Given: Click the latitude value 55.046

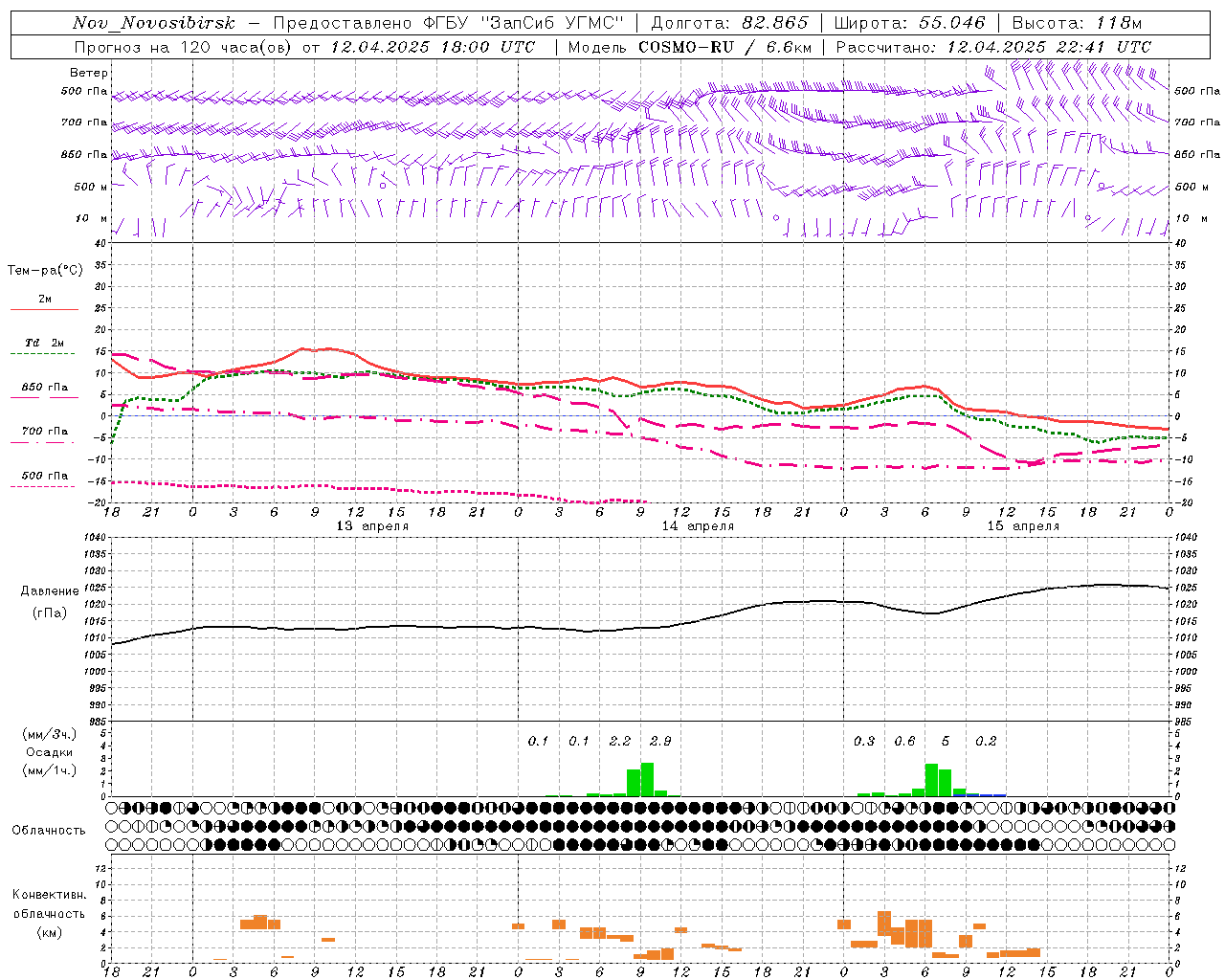Looking at the screenshot, I should (x=952, y=23).
